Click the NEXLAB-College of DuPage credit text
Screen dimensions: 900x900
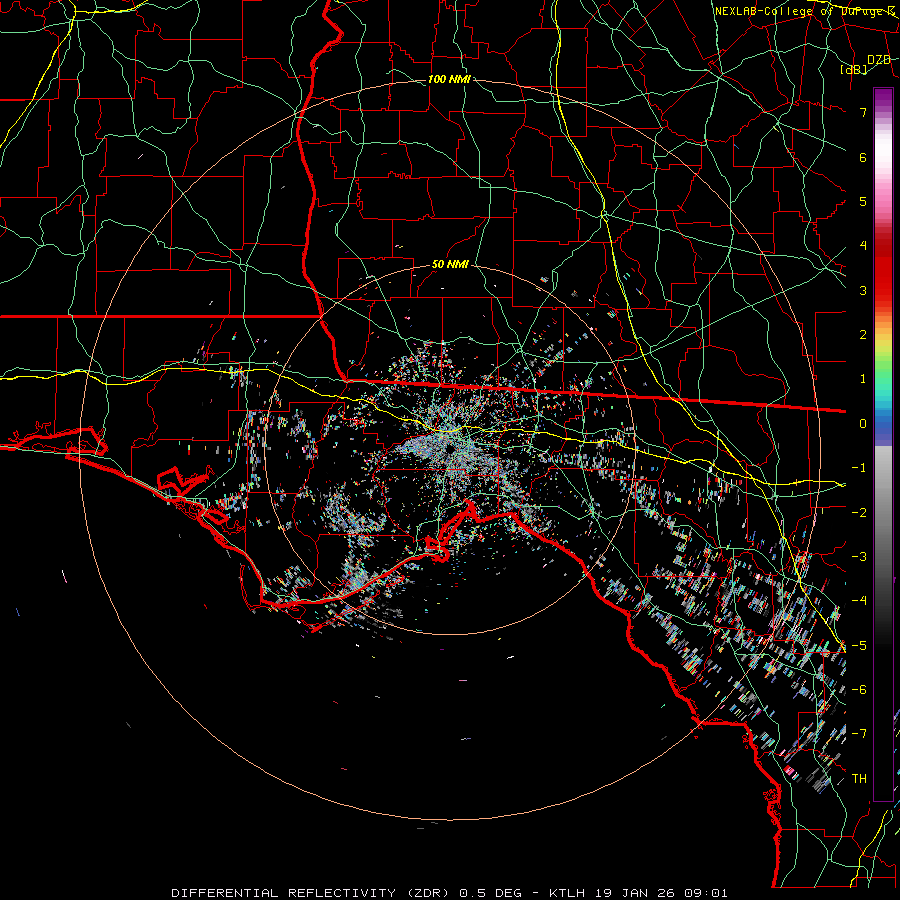(806, 11)
